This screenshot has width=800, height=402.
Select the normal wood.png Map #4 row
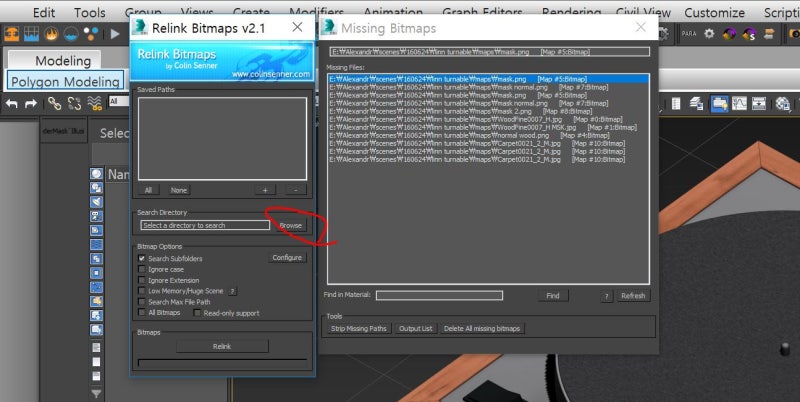[488, 135]
